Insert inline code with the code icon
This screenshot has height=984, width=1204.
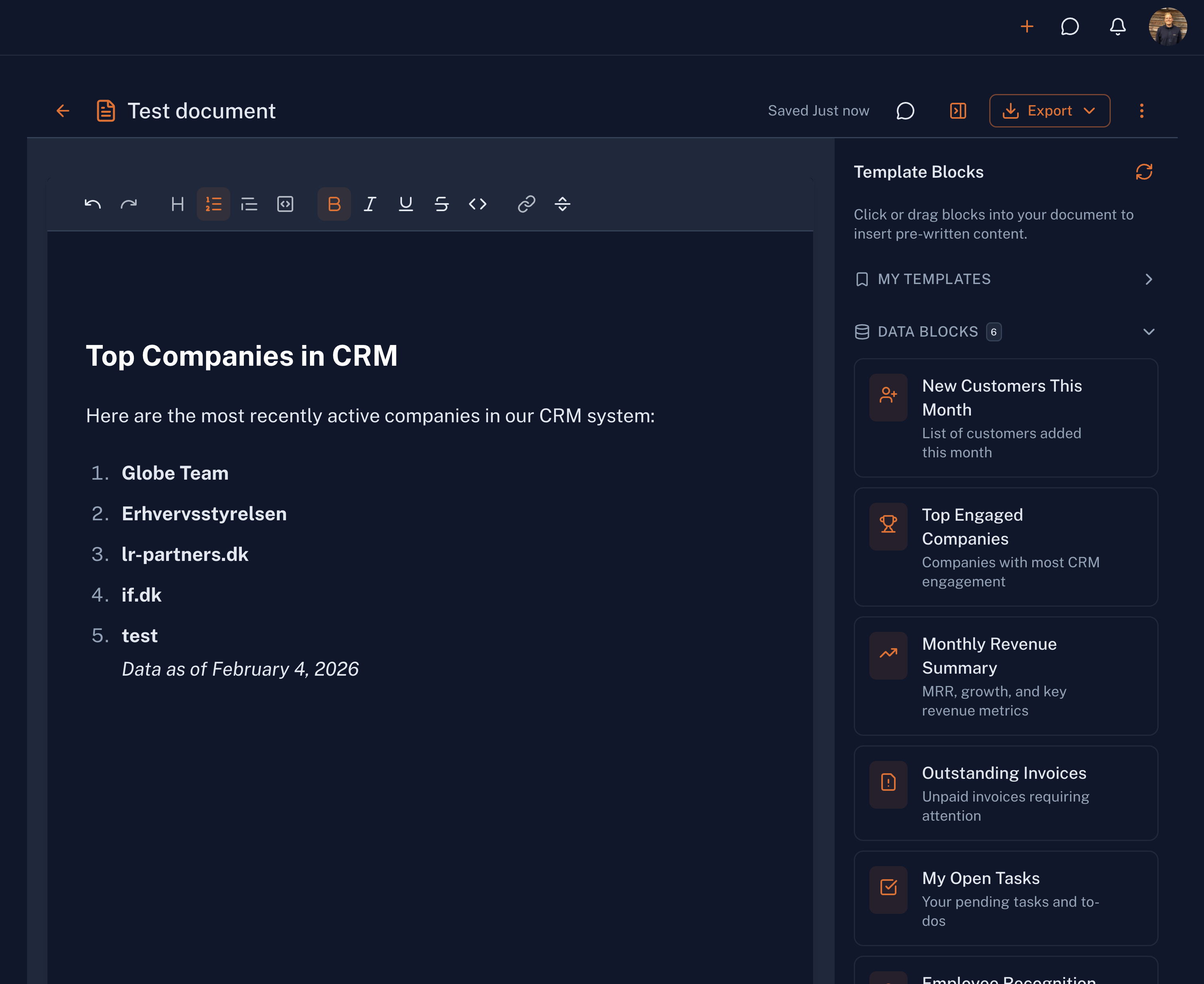click(478, 204)
